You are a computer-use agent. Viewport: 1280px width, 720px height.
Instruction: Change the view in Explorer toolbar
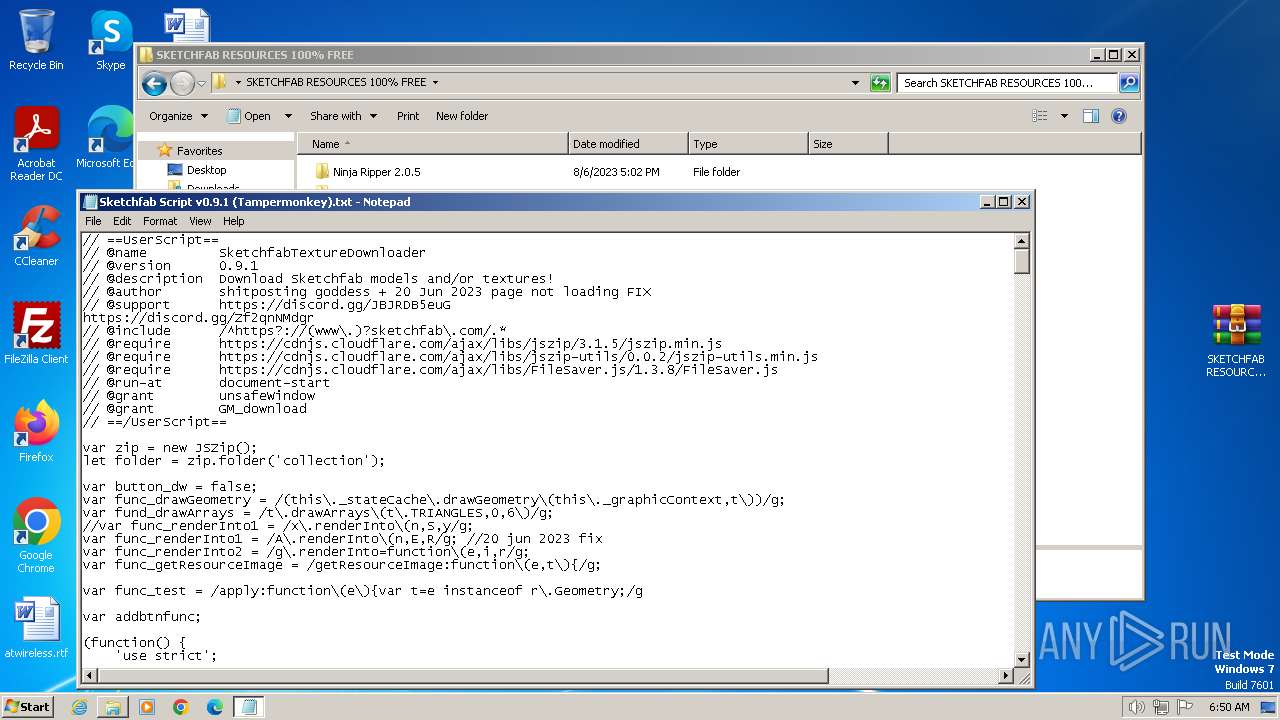click(x=1040, y=116)
